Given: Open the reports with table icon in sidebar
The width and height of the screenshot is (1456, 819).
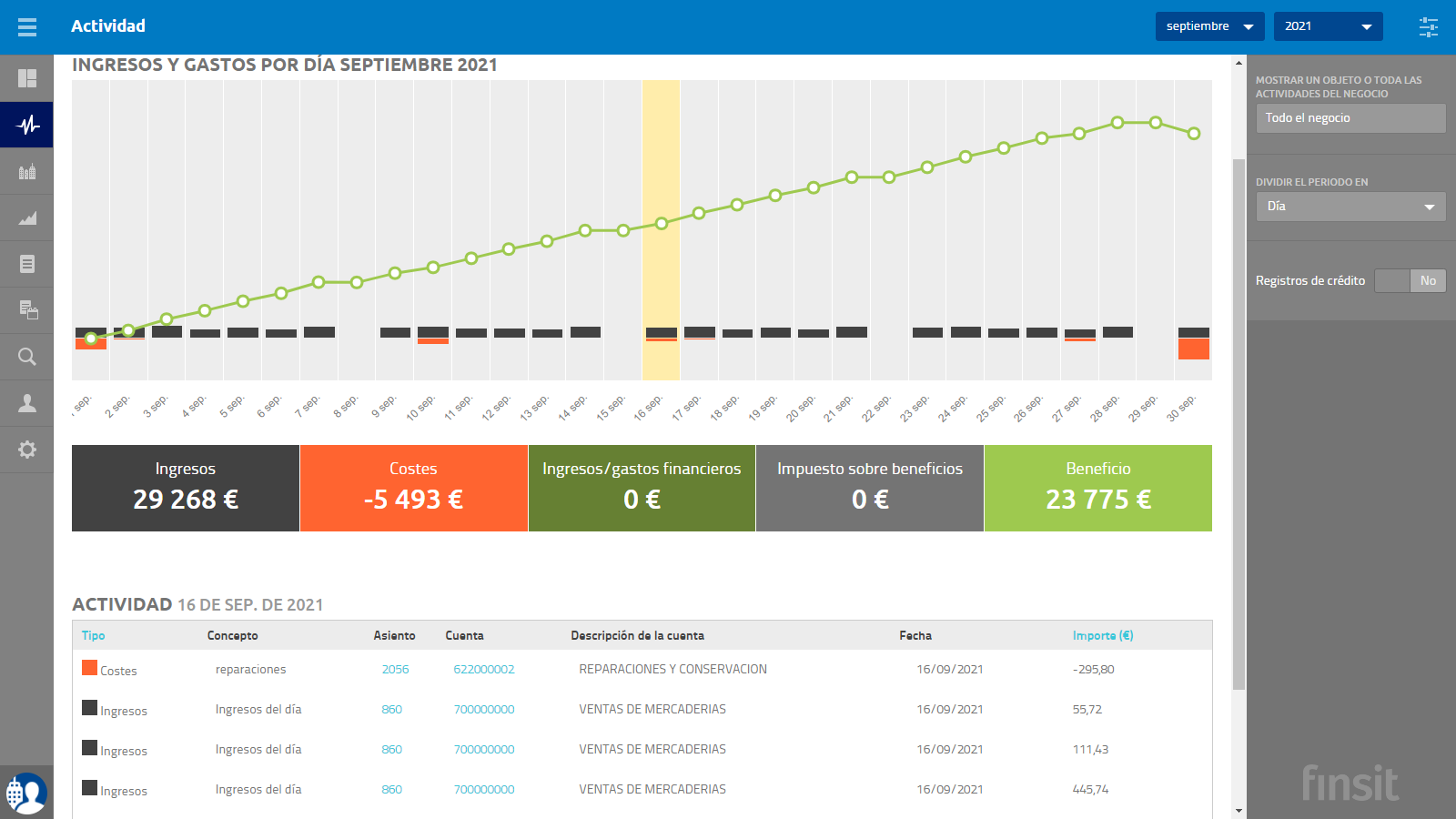Looking at the screenshot, I should pos(27,310).
